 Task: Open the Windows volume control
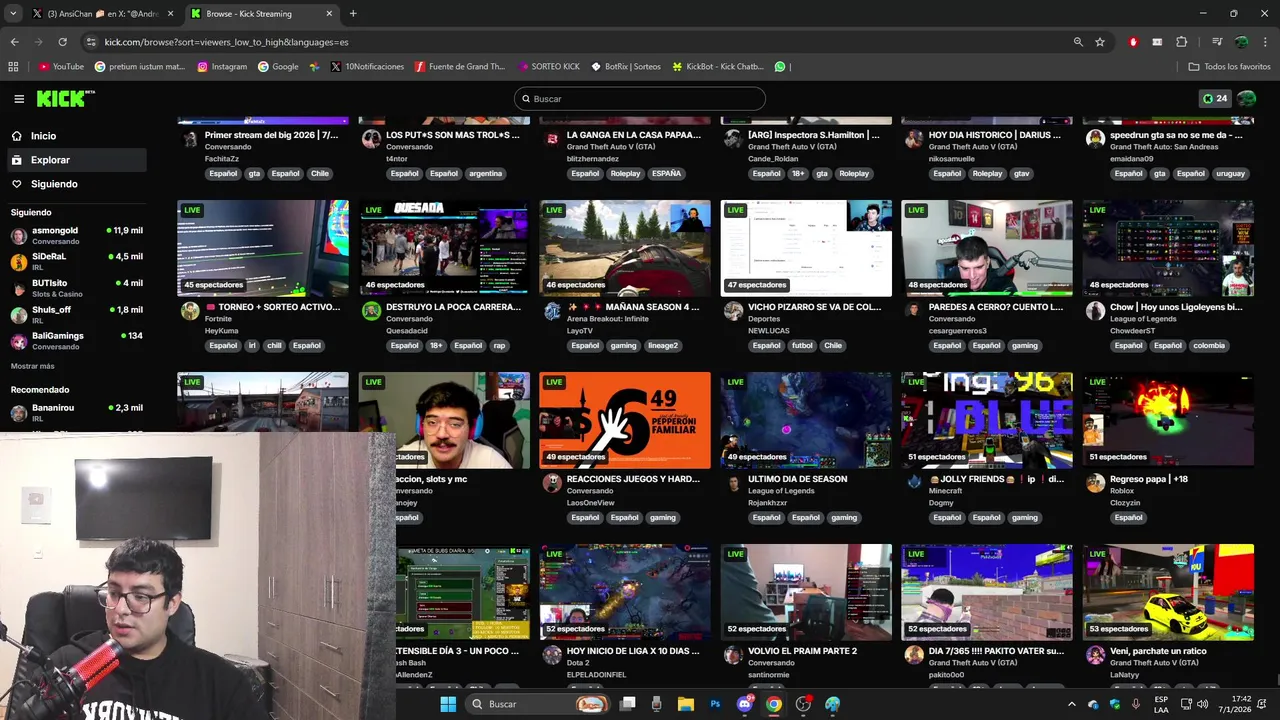[x=1204, y=704]
